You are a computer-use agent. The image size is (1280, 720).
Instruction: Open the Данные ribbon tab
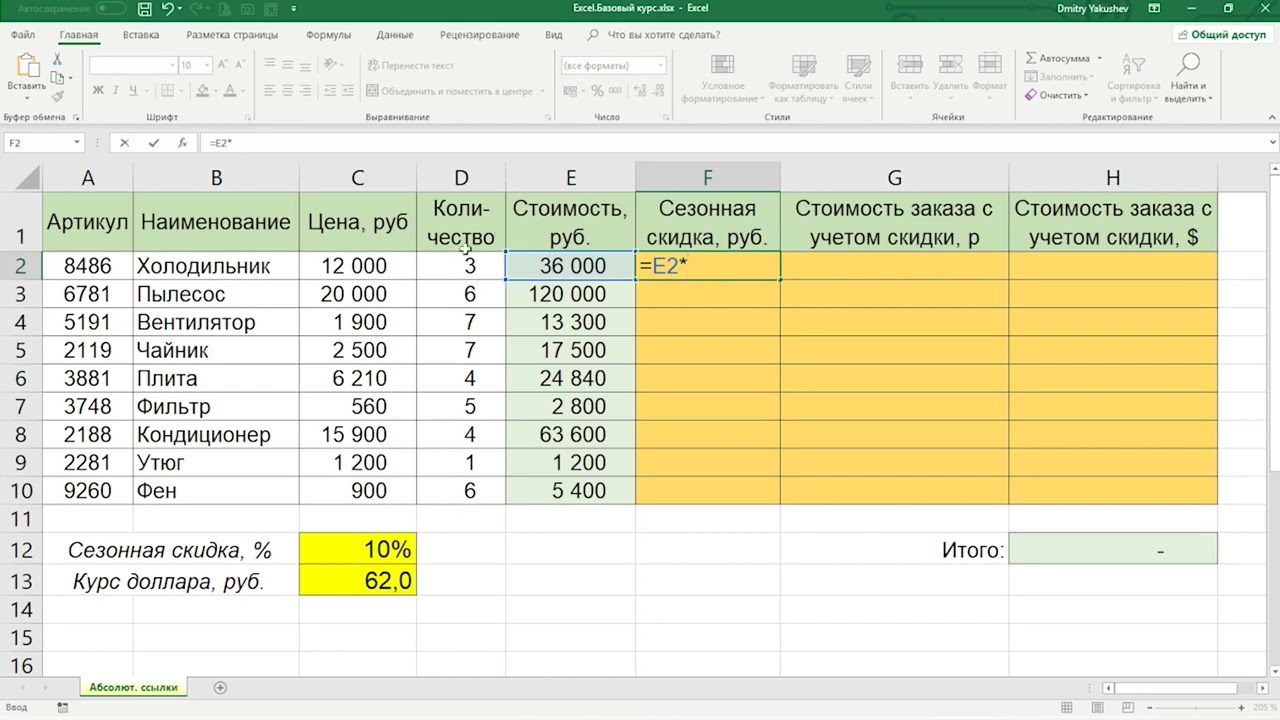[x=395, y=35]
